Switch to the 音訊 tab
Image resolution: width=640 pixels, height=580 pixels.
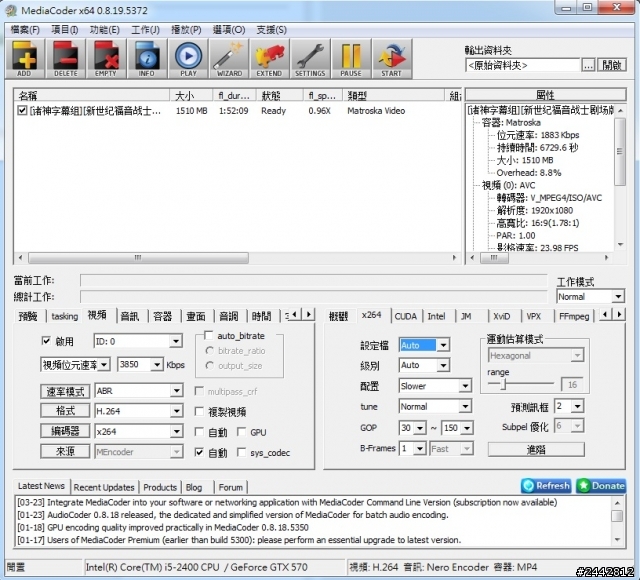pyautogui.click(x=130, y=316)
